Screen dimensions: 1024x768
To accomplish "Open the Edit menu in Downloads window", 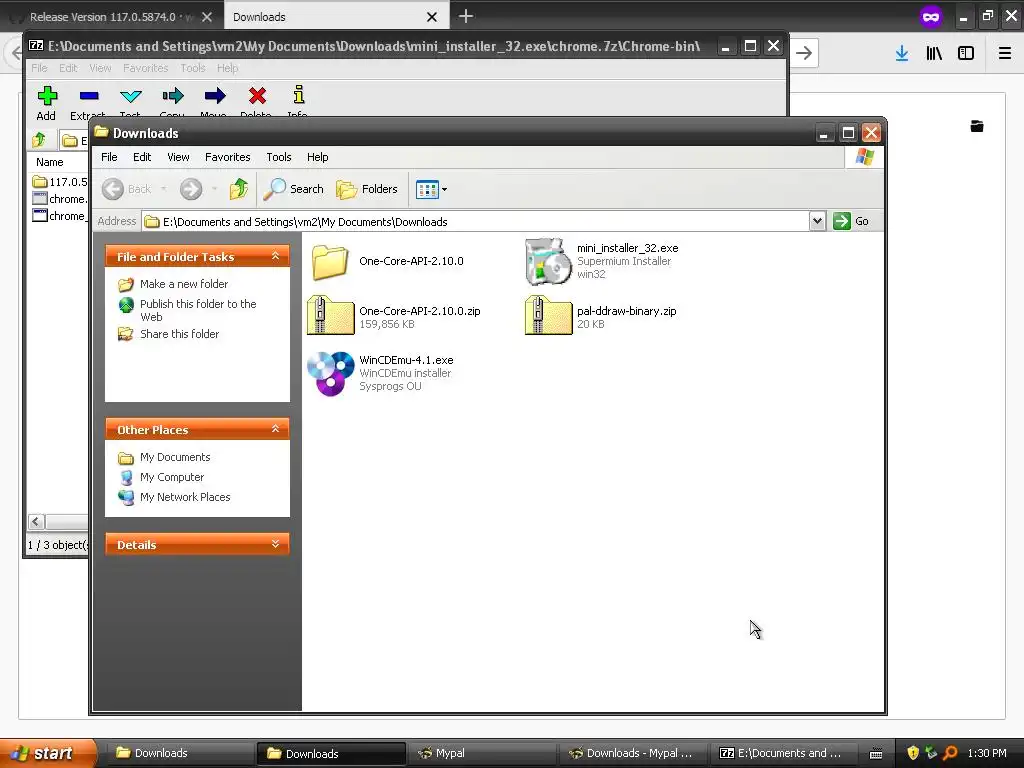I will [x=142, y=157].
